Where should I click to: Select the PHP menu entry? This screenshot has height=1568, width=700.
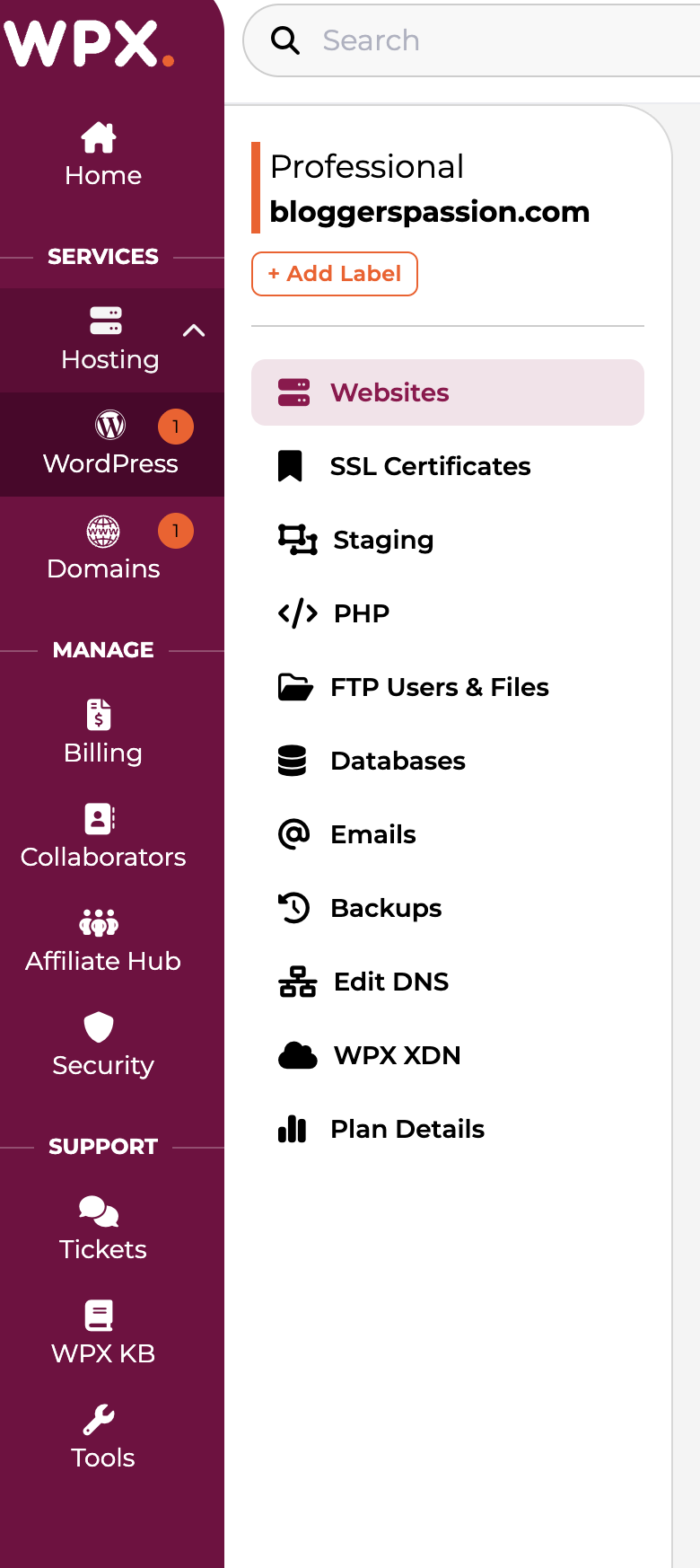[361, 613]
